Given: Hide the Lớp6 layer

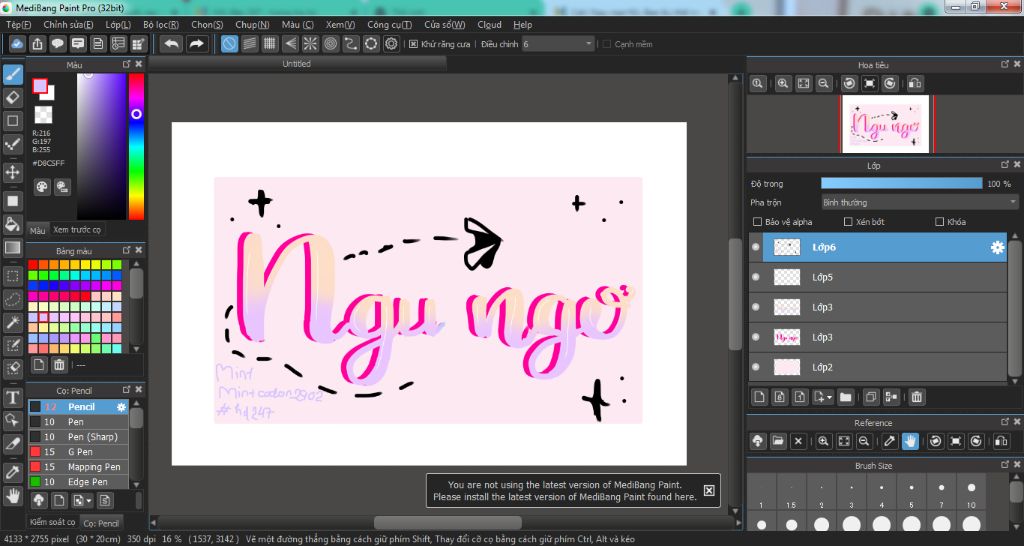Looking at the screenshot, I should tap(756, 248).
